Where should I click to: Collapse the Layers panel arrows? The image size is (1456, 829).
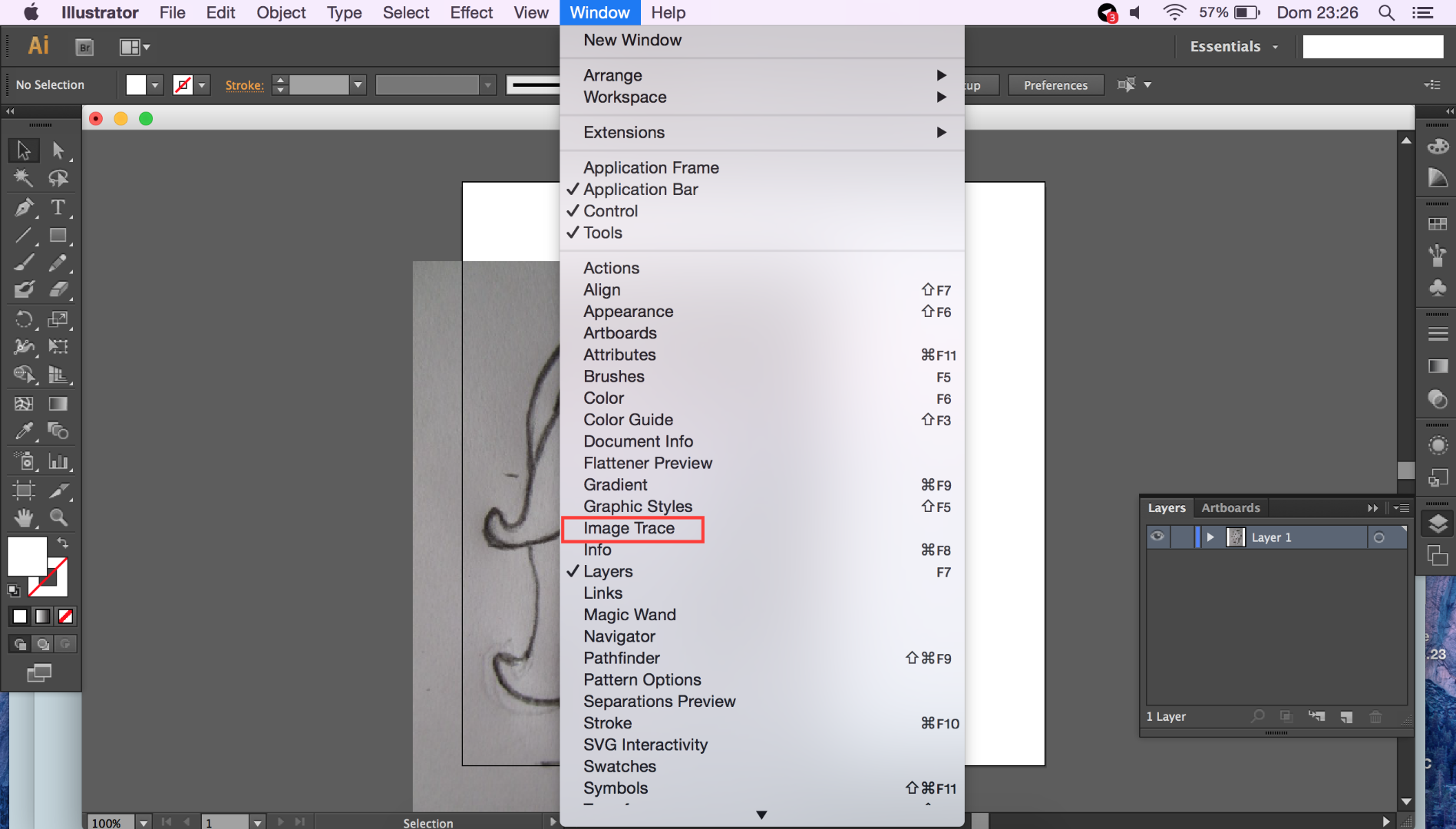pyautogui.click(x=1372, y=508)
